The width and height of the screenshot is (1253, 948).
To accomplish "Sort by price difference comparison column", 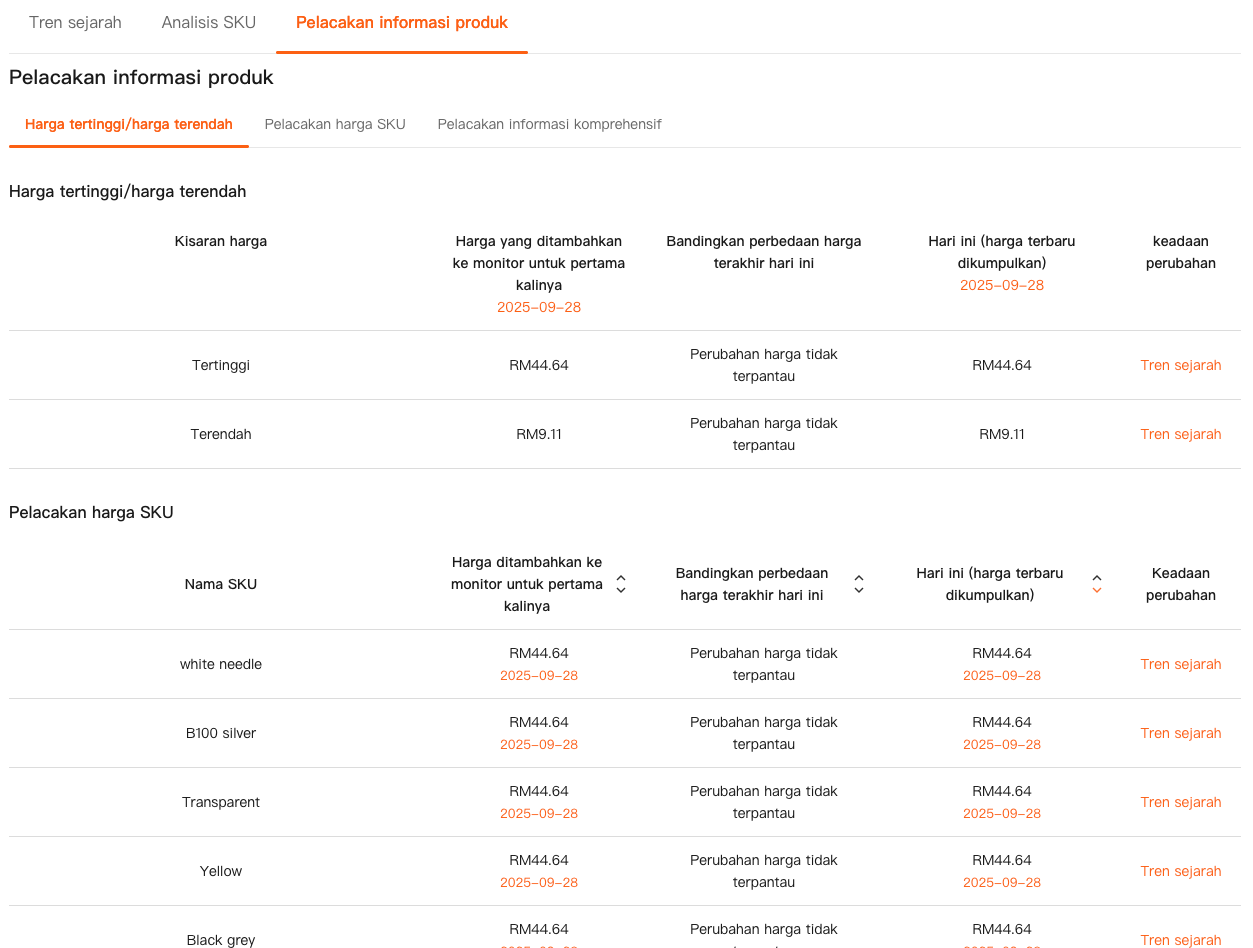I will coord(858,584).
